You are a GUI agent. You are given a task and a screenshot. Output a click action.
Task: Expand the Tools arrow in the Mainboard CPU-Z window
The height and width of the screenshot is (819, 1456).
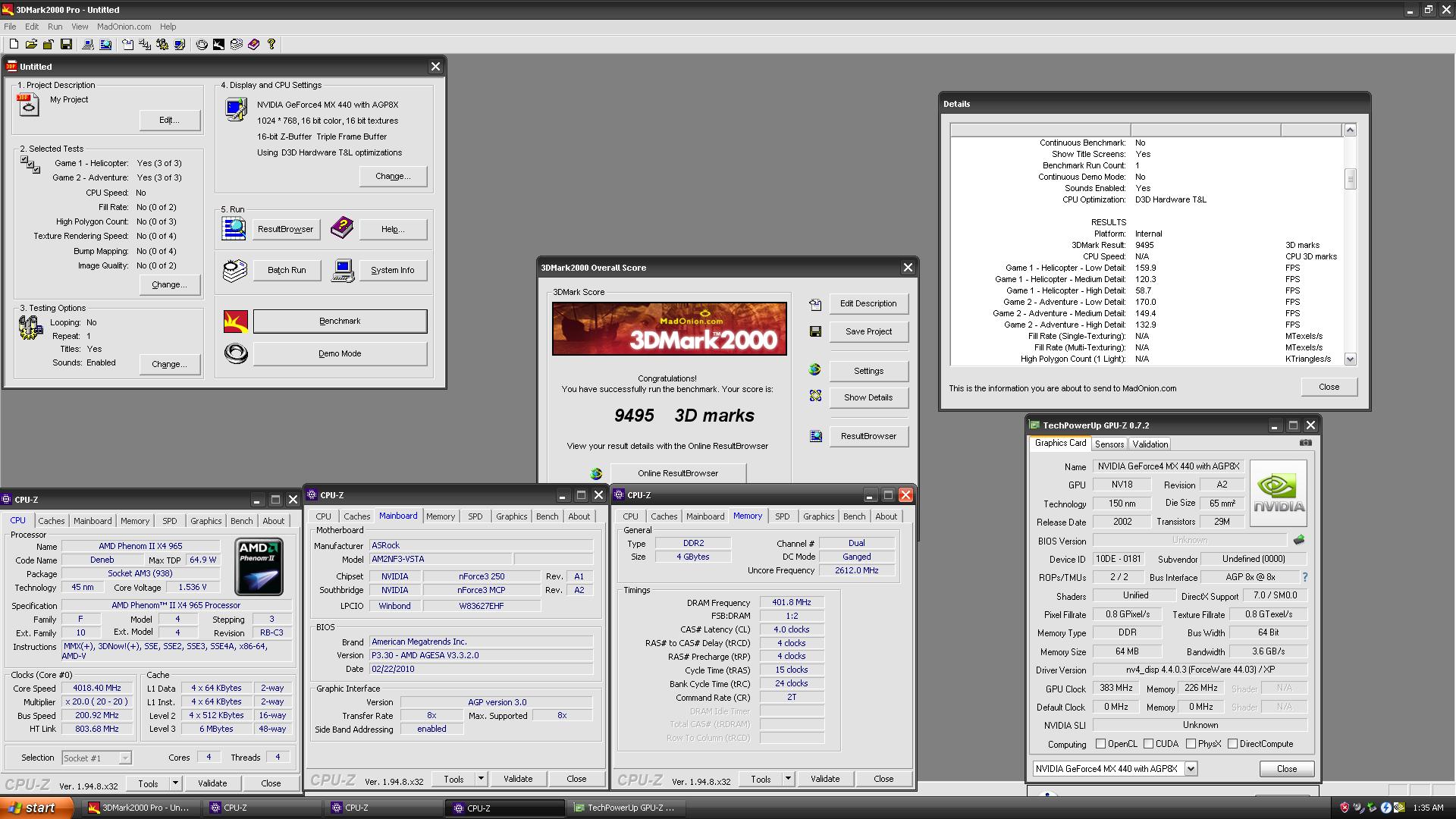pos(481,779)
